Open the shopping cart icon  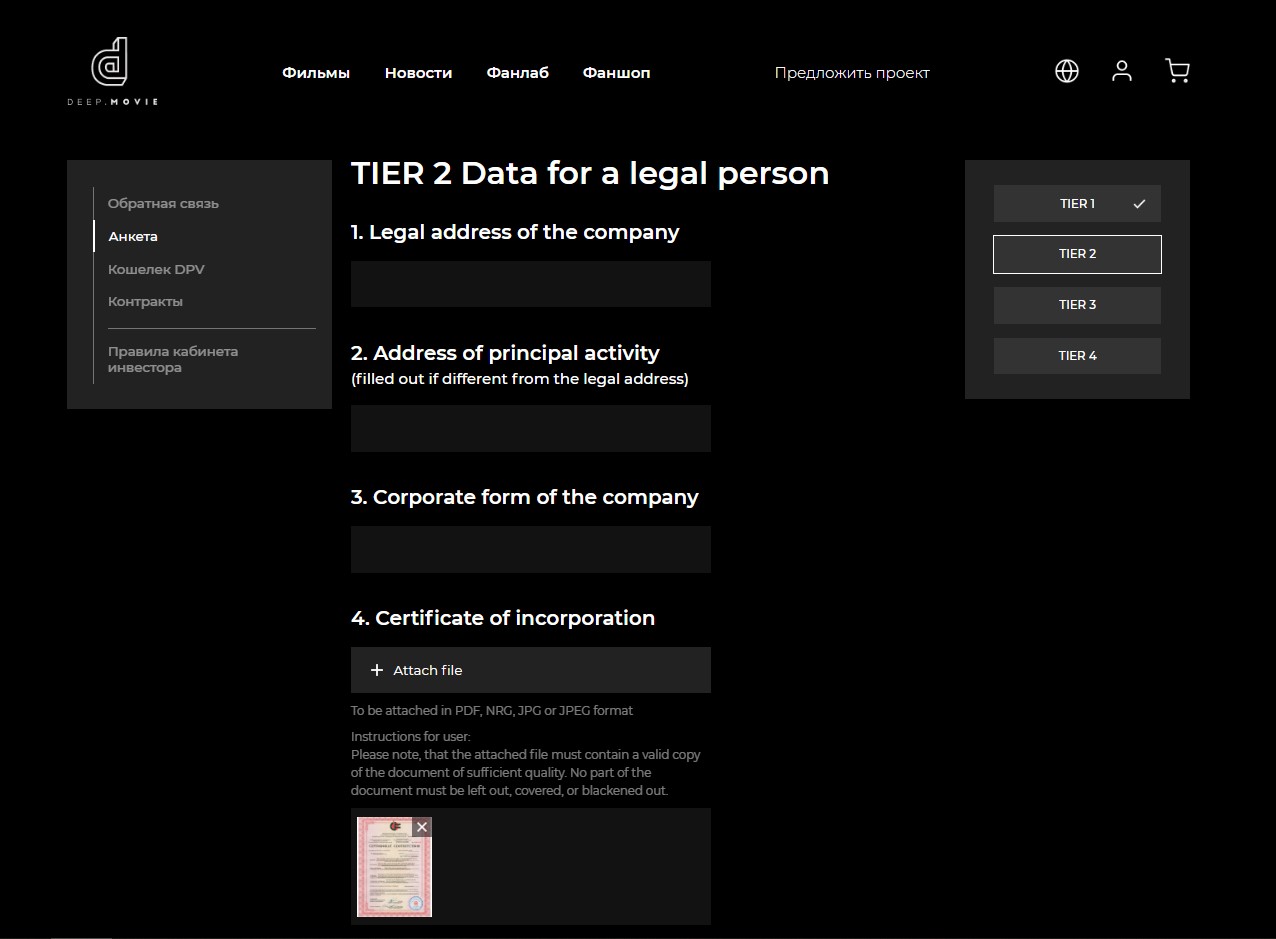pyautogui.click(x=1177, y=71)
